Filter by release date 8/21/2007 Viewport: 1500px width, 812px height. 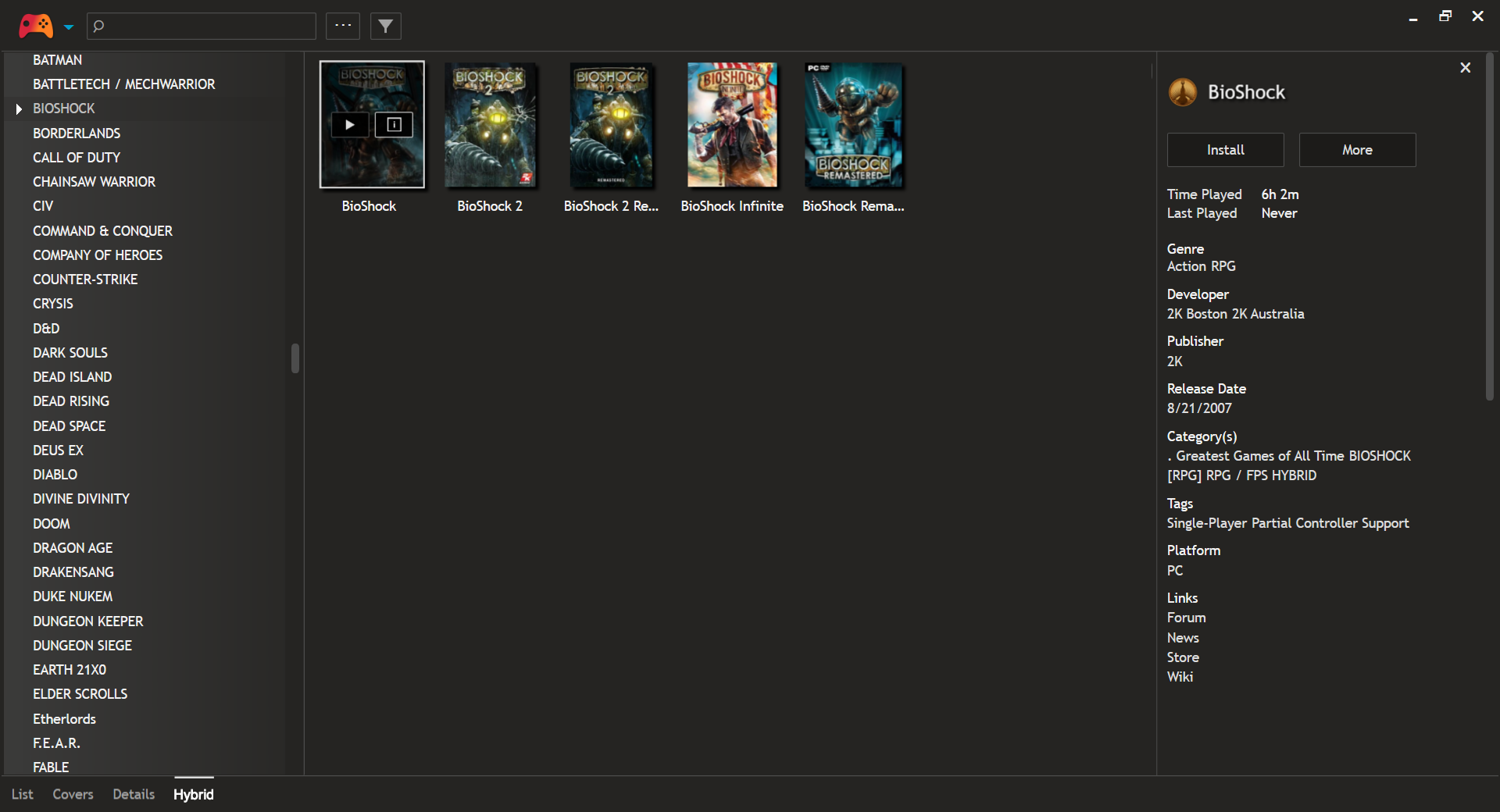pyautogui.click(x=1199, y=408)
